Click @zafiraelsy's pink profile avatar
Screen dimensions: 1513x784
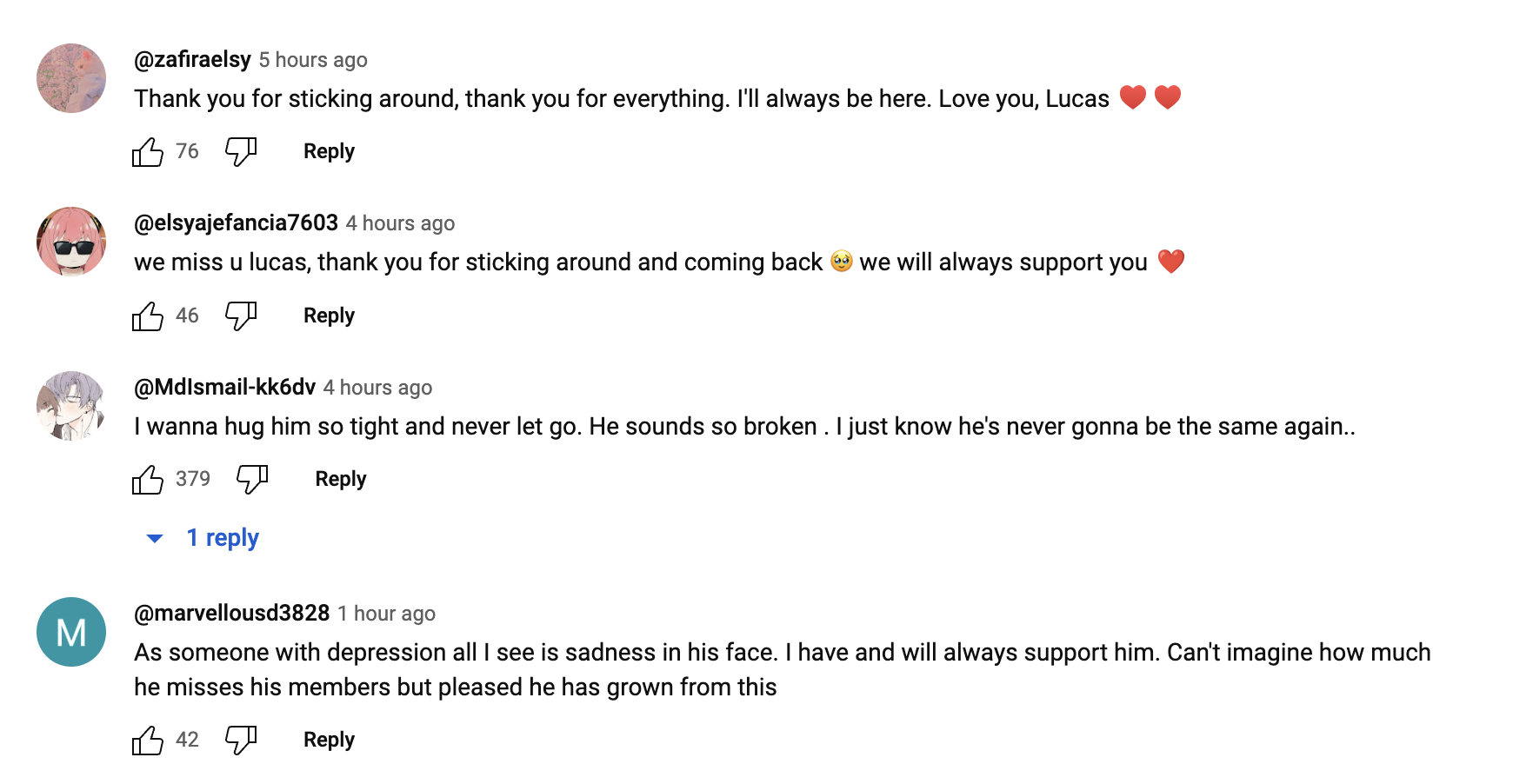coord(71,78)
